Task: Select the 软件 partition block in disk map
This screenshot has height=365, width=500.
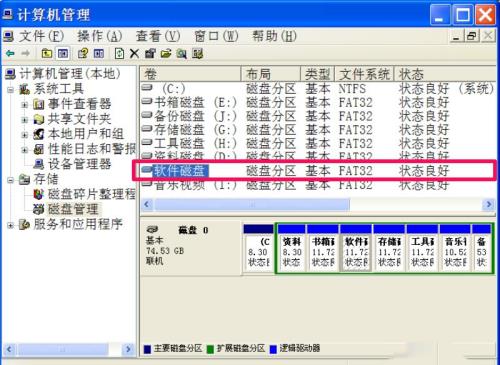Action: click(x=356, y=248)
